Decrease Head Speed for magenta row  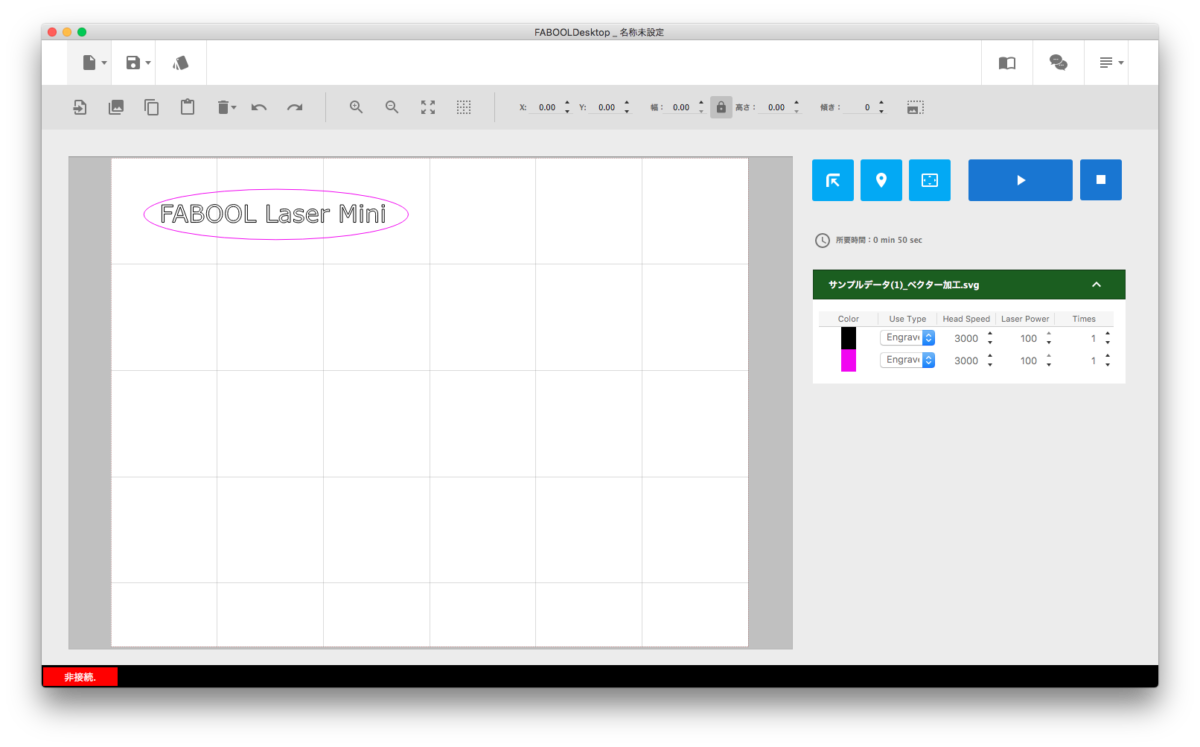coord(990,365)
